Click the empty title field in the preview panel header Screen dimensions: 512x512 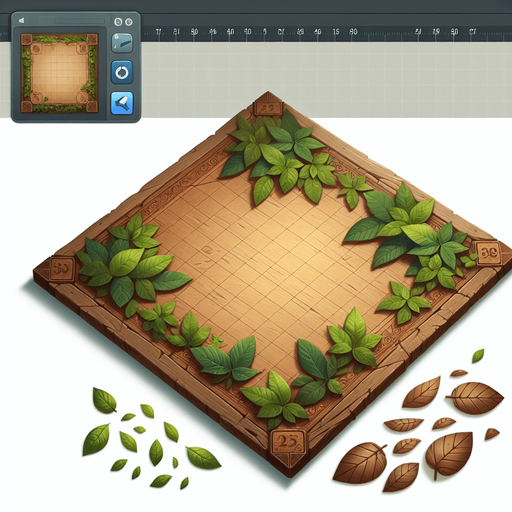coord(79,21)
